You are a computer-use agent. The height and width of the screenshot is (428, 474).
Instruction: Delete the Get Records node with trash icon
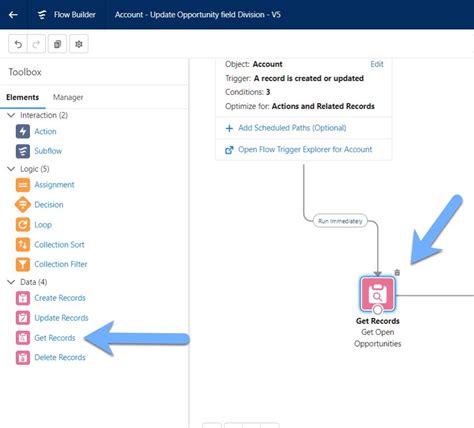tap(397, 272)
